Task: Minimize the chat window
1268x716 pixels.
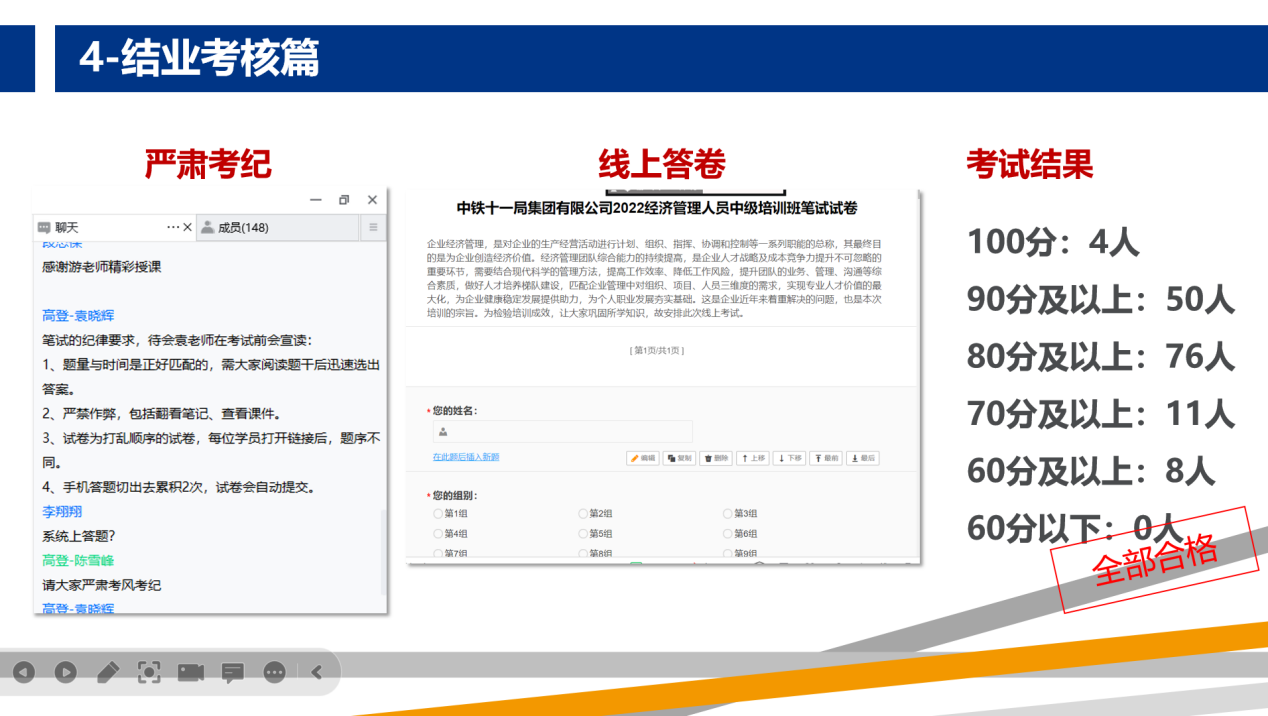Action: pyautogui.click(x=316, y=200)
